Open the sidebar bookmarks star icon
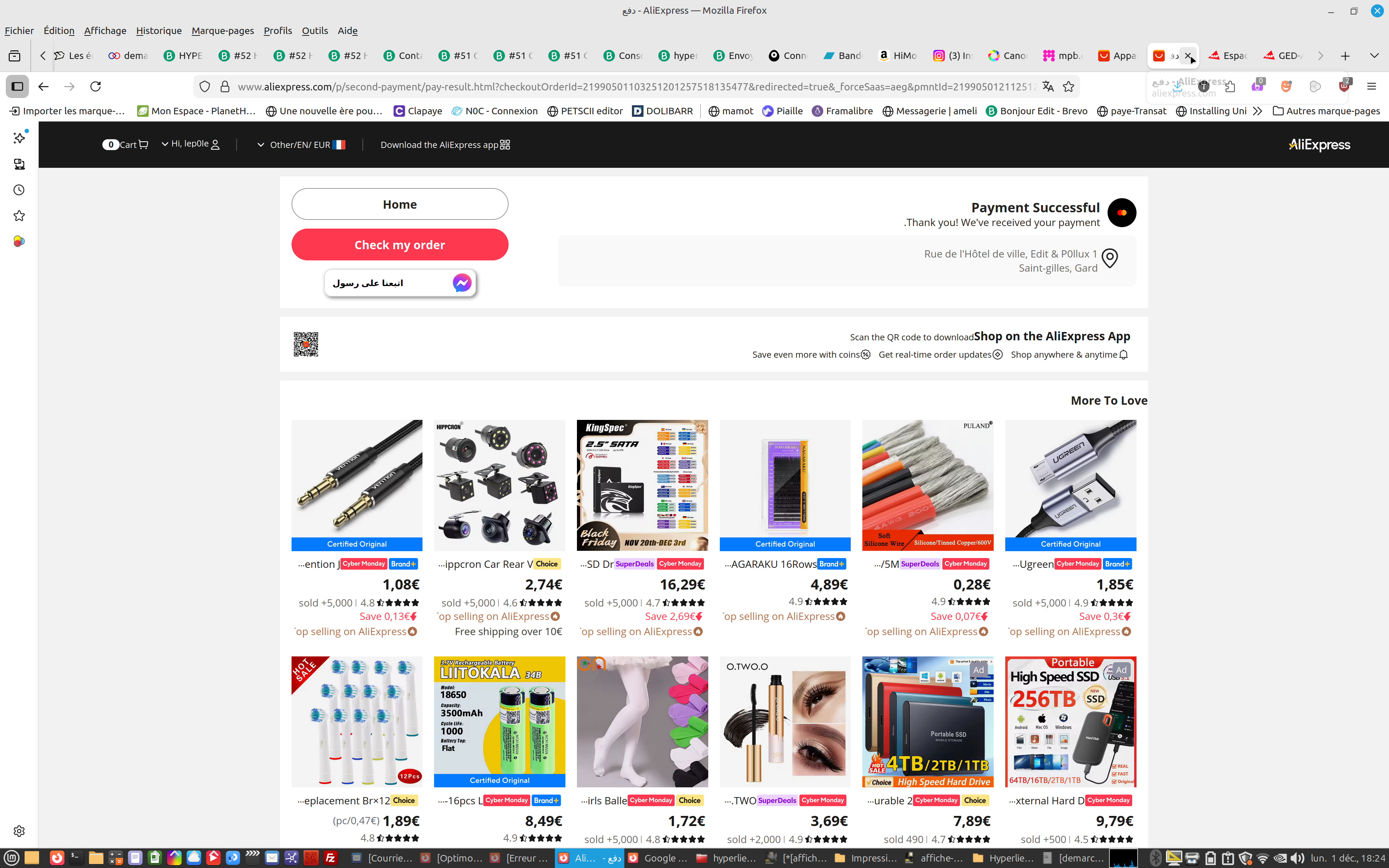 [19, 216]
